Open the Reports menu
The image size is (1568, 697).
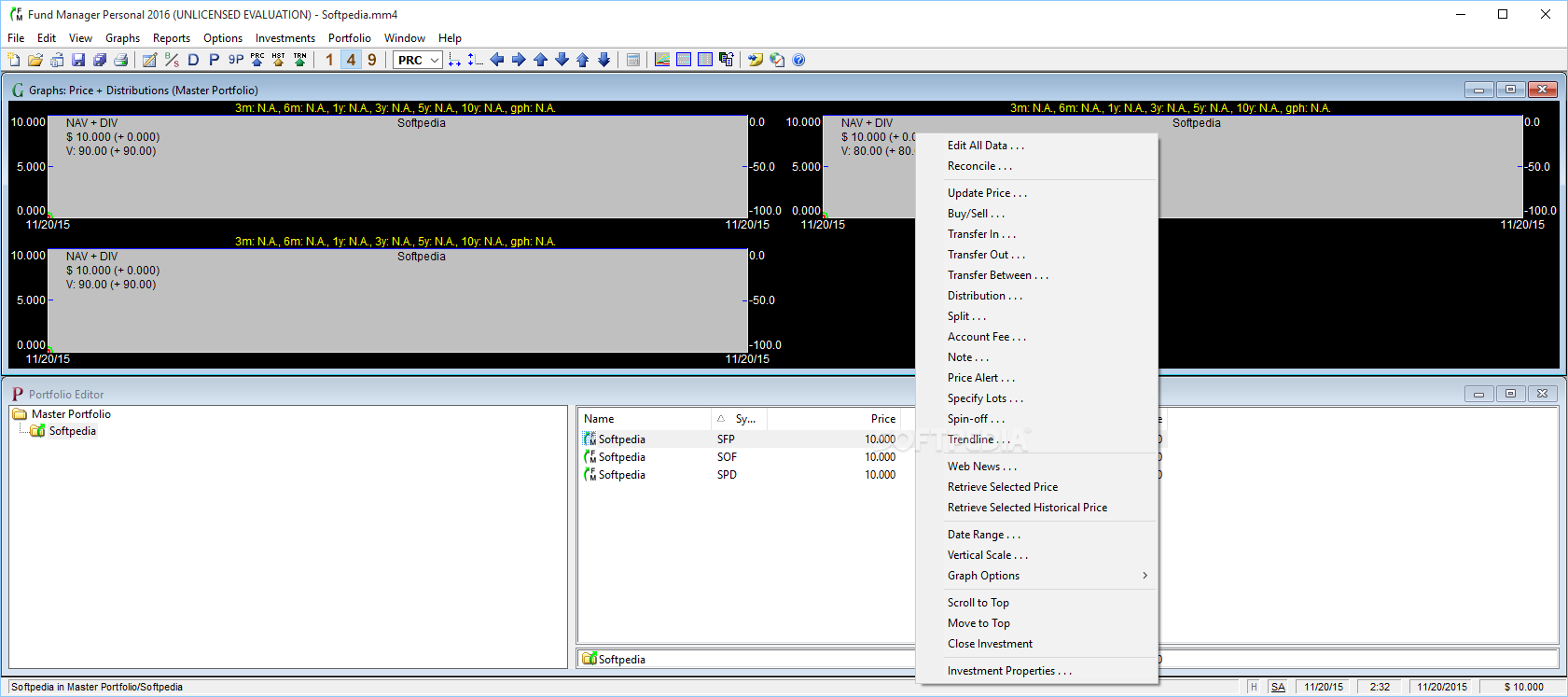(x=172, y=38)
